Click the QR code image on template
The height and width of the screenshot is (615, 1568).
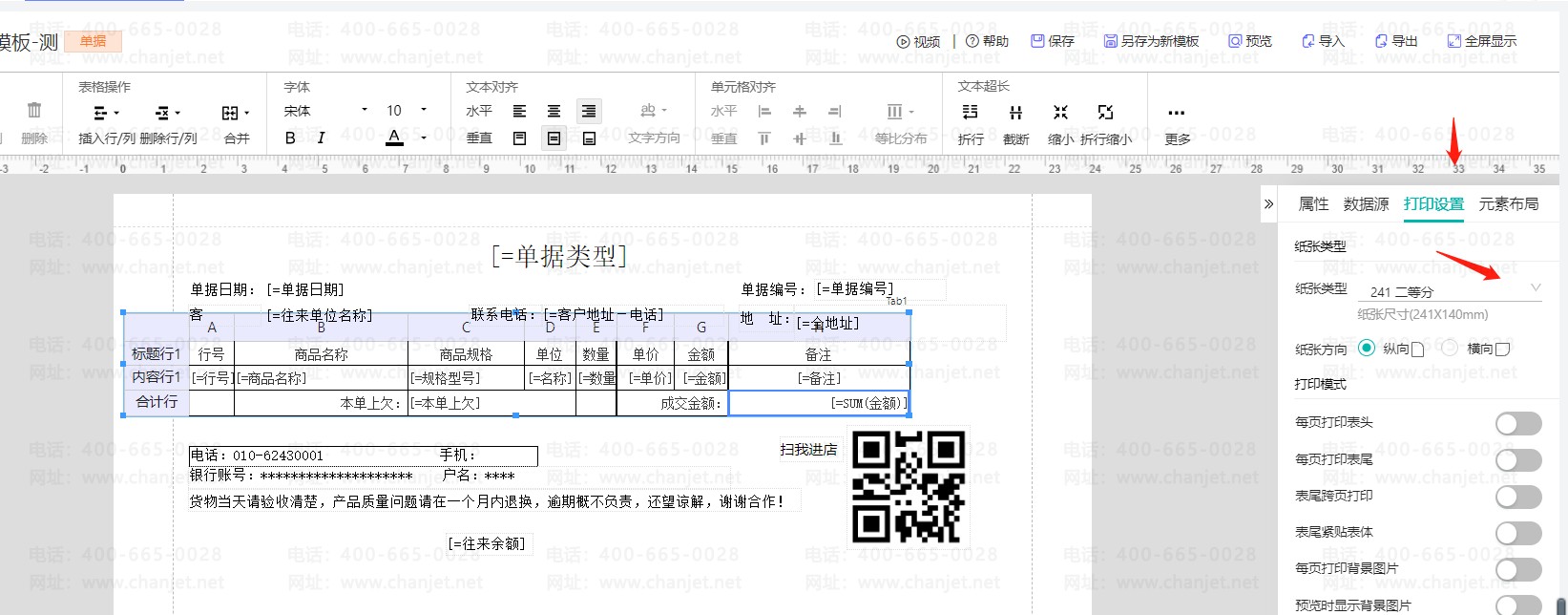pos(908,486)
